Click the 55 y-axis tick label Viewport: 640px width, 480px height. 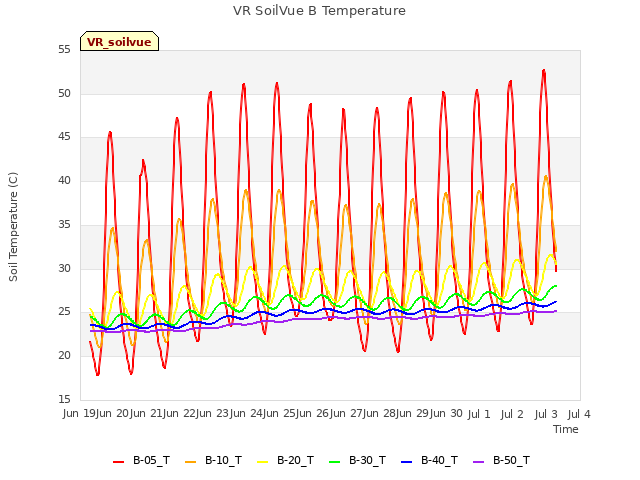(64, 50)
